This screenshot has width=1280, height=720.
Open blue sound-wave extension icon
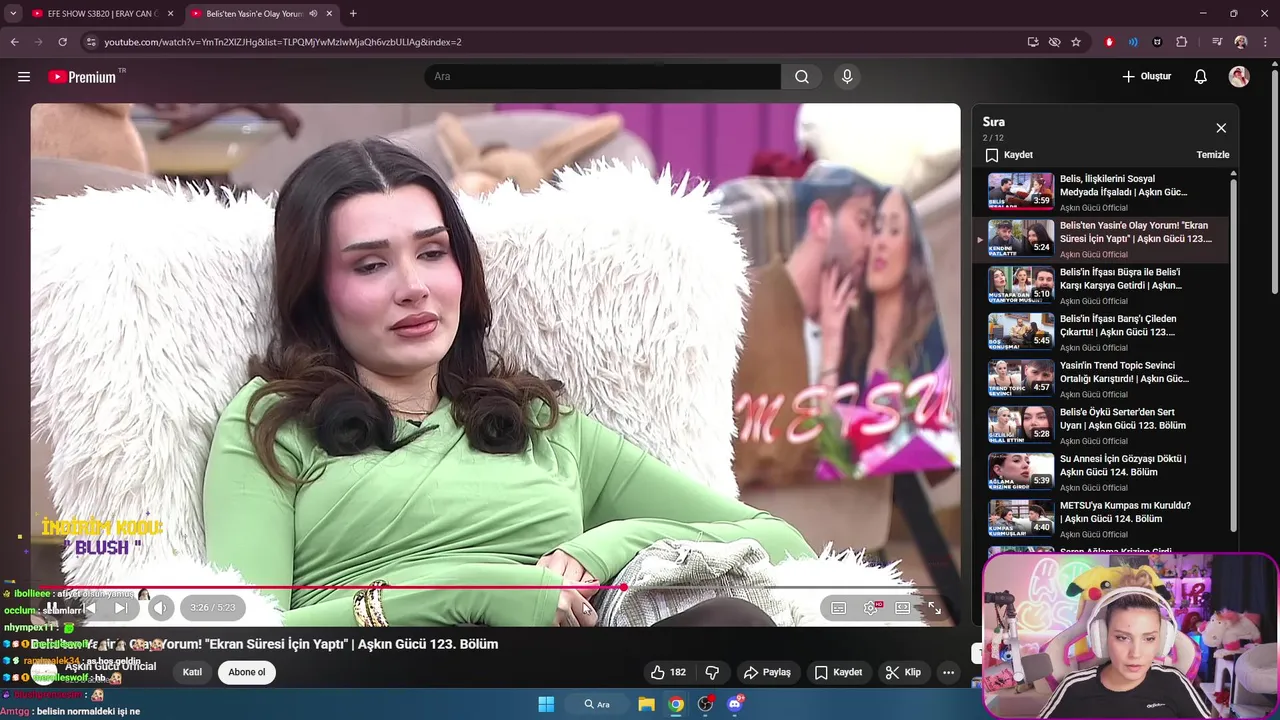pyautogui.click(x=1133, y=42)
